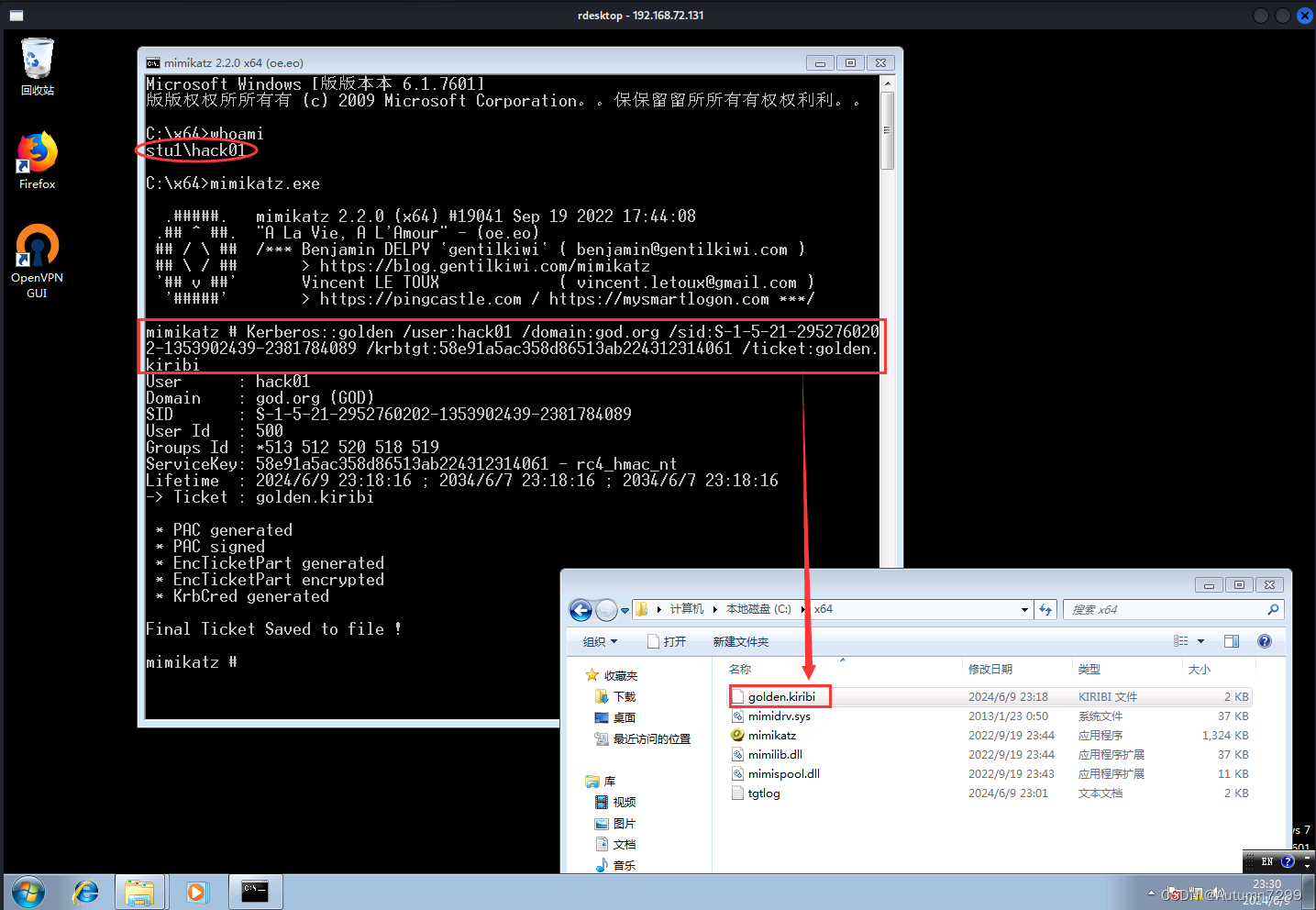Open 文档 library in navigation pane
Viewport: 1316px width, 910px height.
tap(624, 845)
